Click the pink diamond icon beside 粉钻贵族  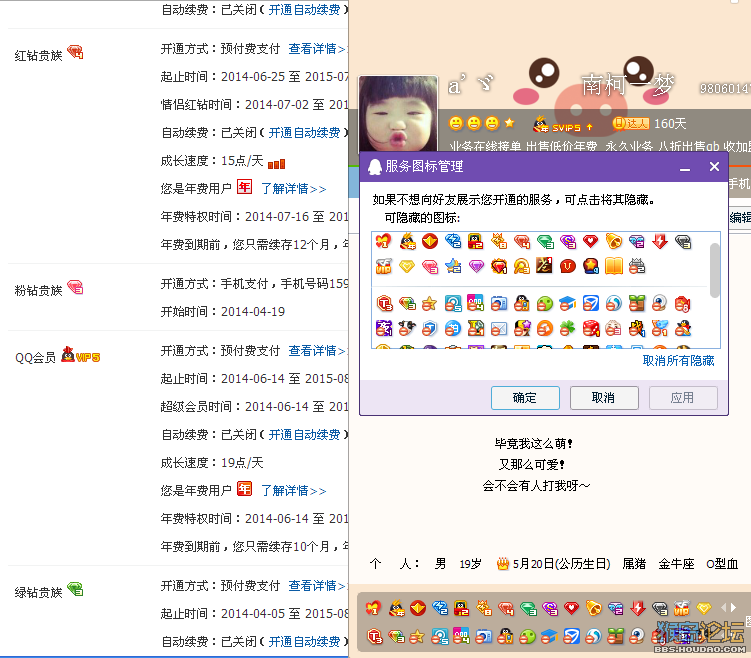click(x=75, y=287)
